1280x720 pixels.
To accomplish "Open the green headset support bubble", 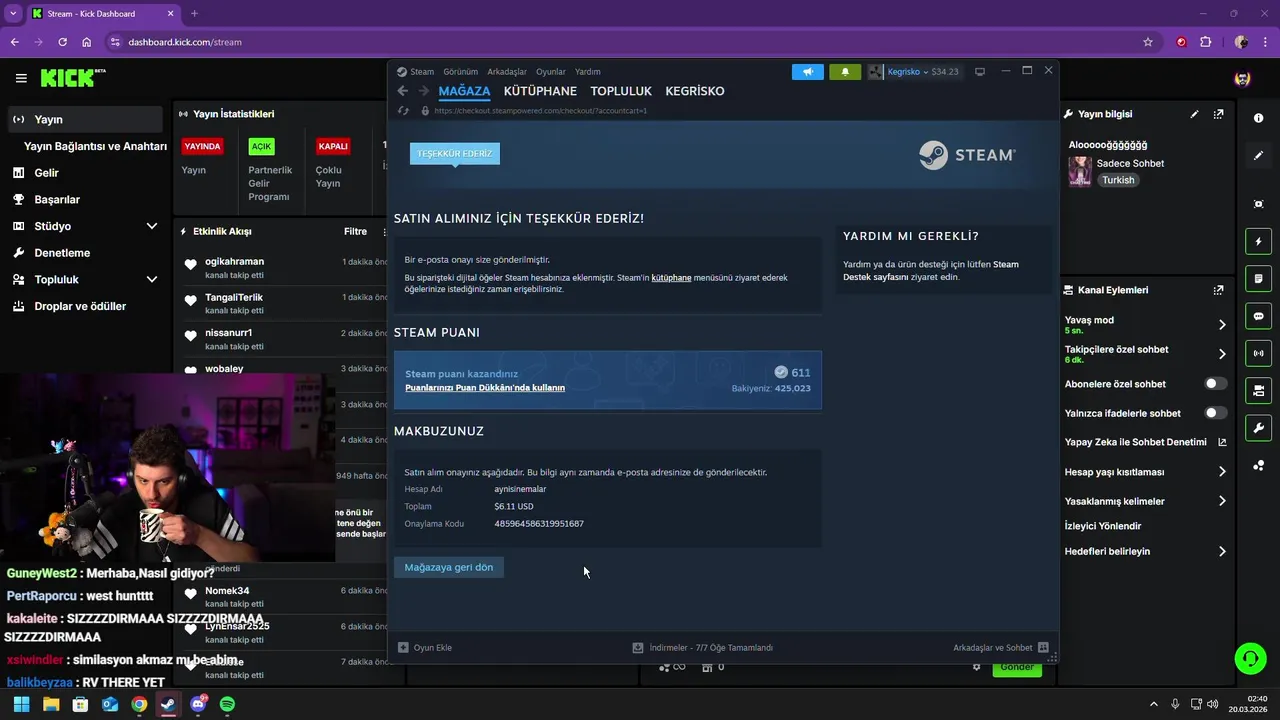I will [x=1250, y=658].
